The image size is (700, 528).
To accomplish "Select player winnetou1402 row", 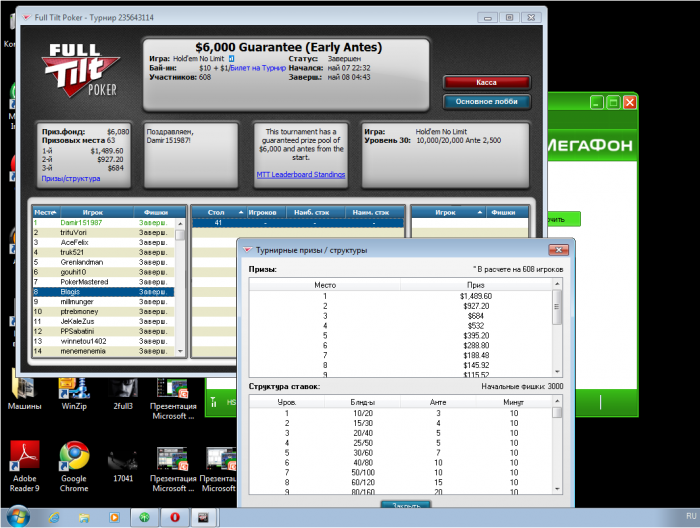I will pyautogui.click(x=104, y=341).
